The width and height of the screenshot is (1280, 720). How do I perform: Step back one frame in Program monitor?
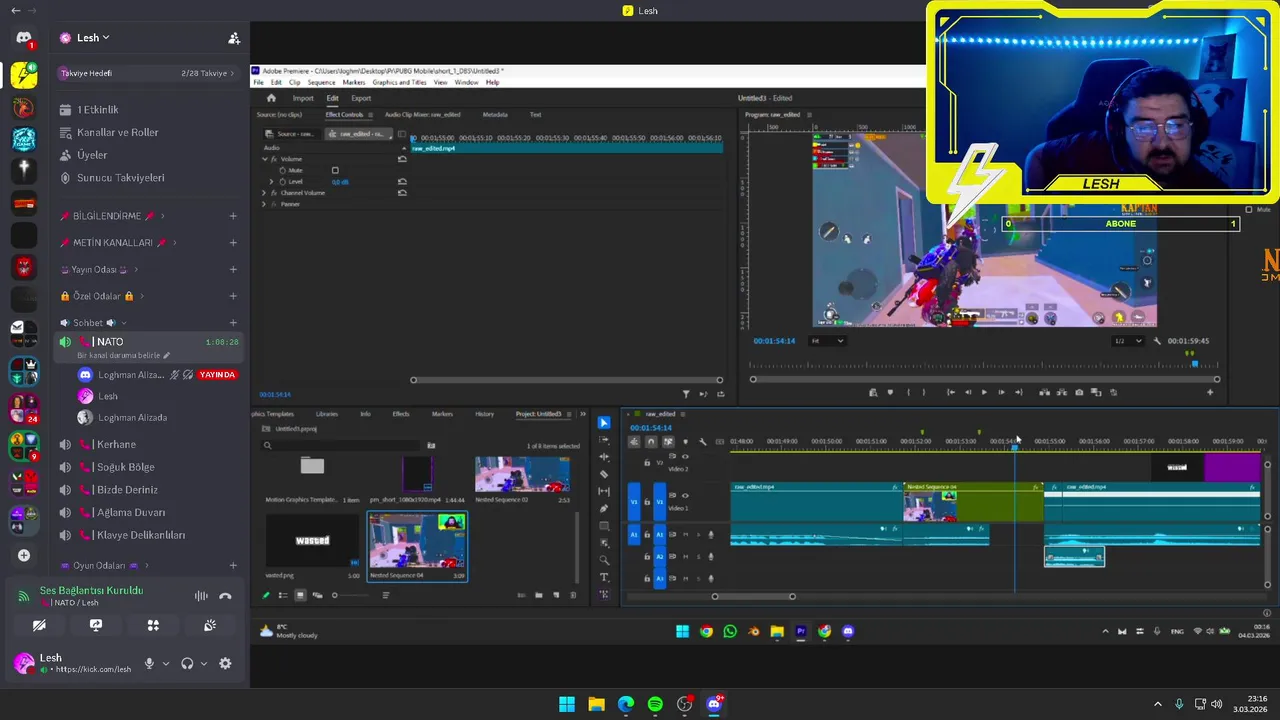(x=967, y=392)
